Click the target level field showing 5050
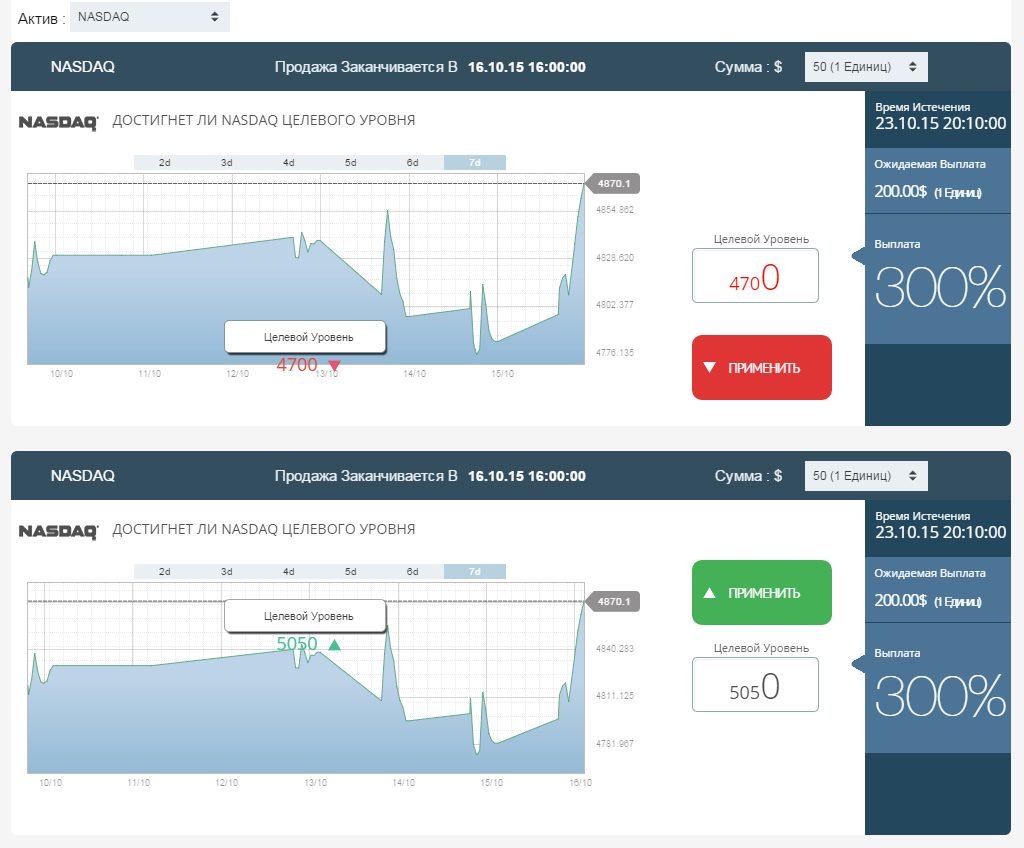Image resolution: width=1024 pixels, height=848 pixels. pyautogui.click(x=755, y=685)
